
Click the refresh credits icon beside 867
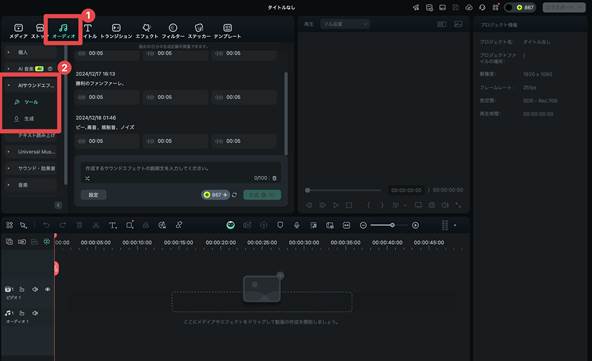[x=234, y=195]
